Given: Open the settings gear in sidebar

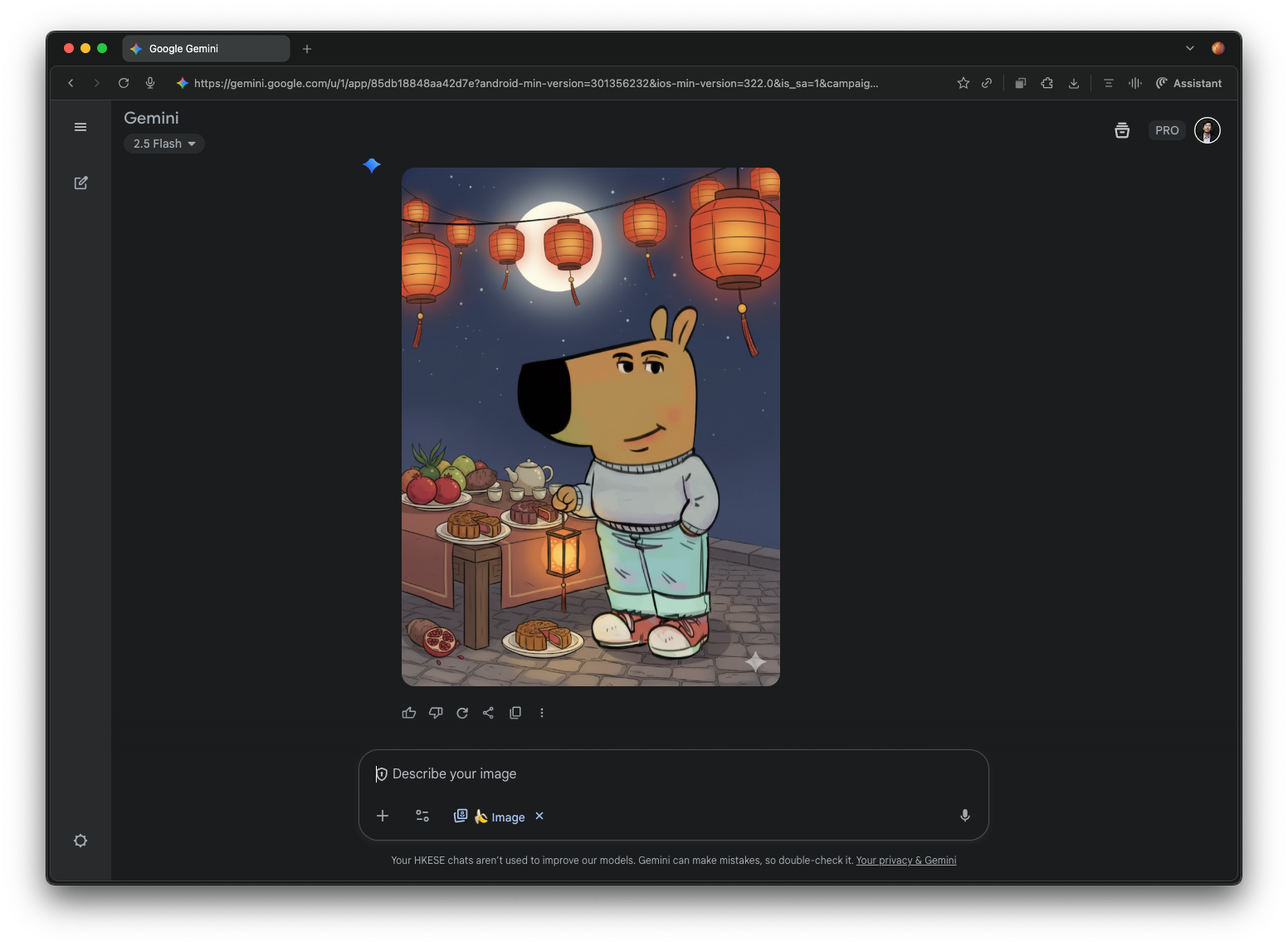Looking at the screenshot, I should pyautogui.click(x=80, y=841).
